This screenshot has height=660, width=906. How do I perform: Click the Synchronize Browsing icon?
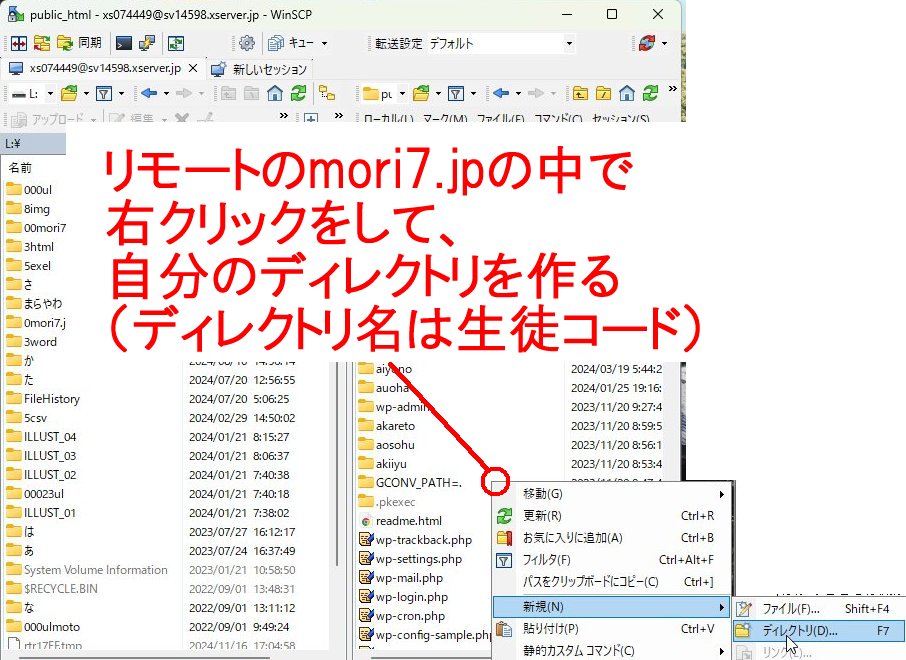42,43
